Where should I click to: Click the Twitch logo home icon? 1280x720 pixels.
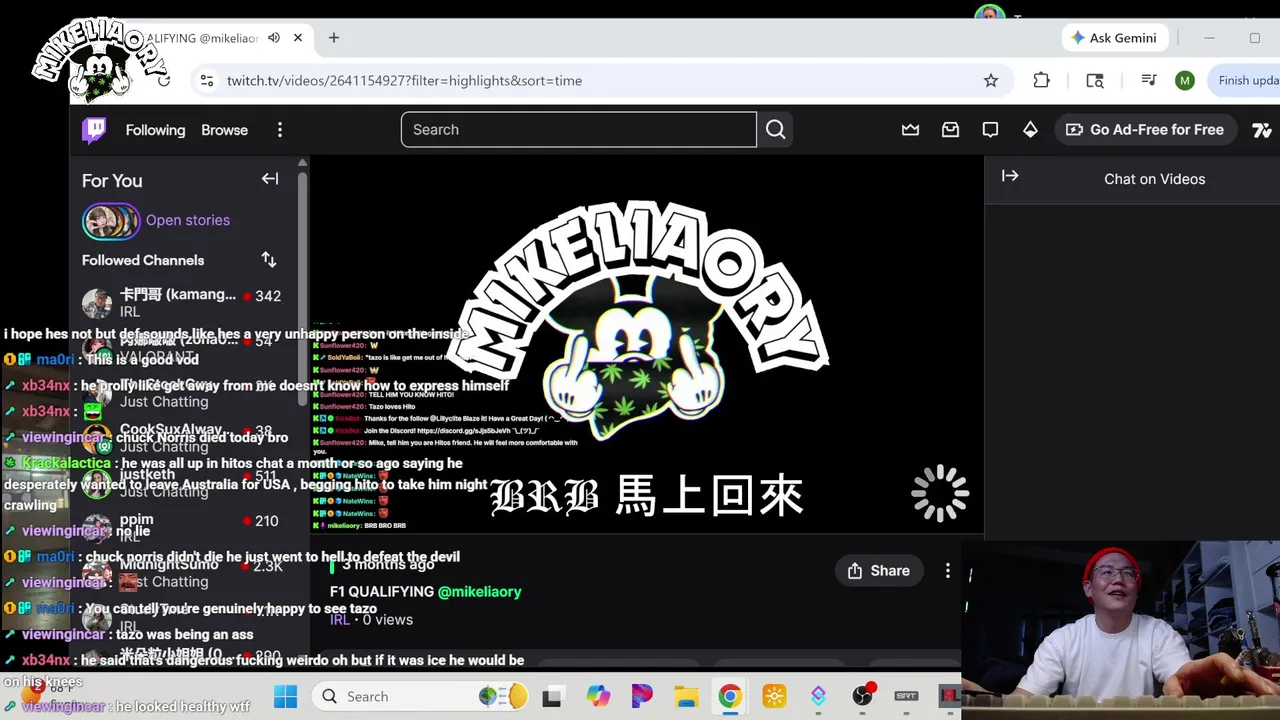94,130
